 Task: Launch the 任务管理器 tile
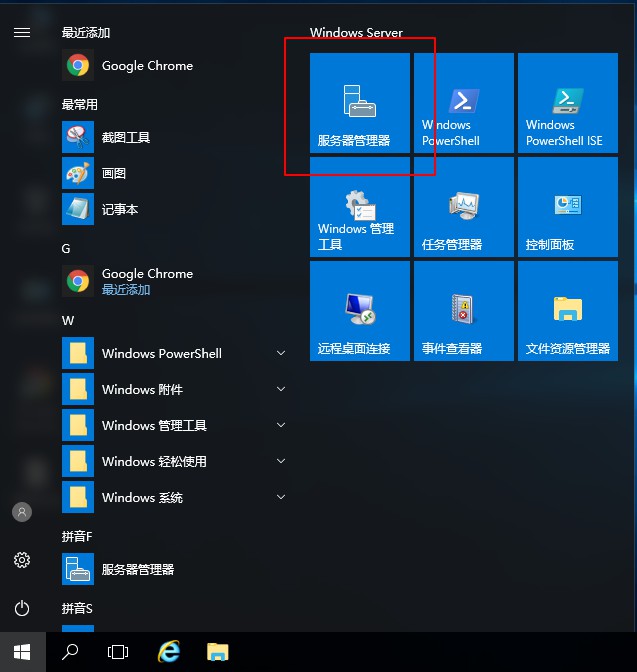point(464,207)
